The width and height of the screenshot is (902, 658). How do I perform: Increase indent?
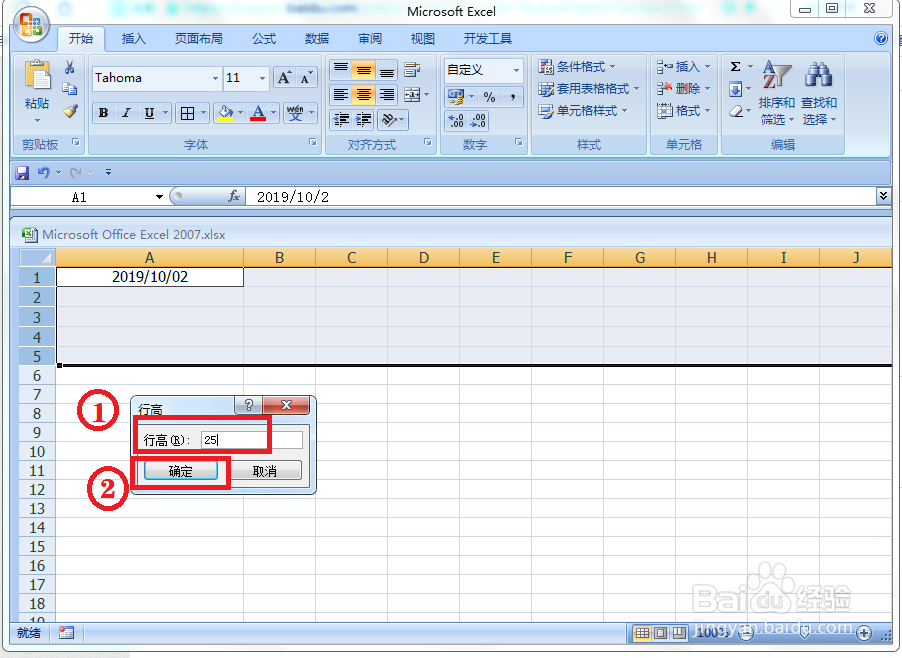click(364, 120)
